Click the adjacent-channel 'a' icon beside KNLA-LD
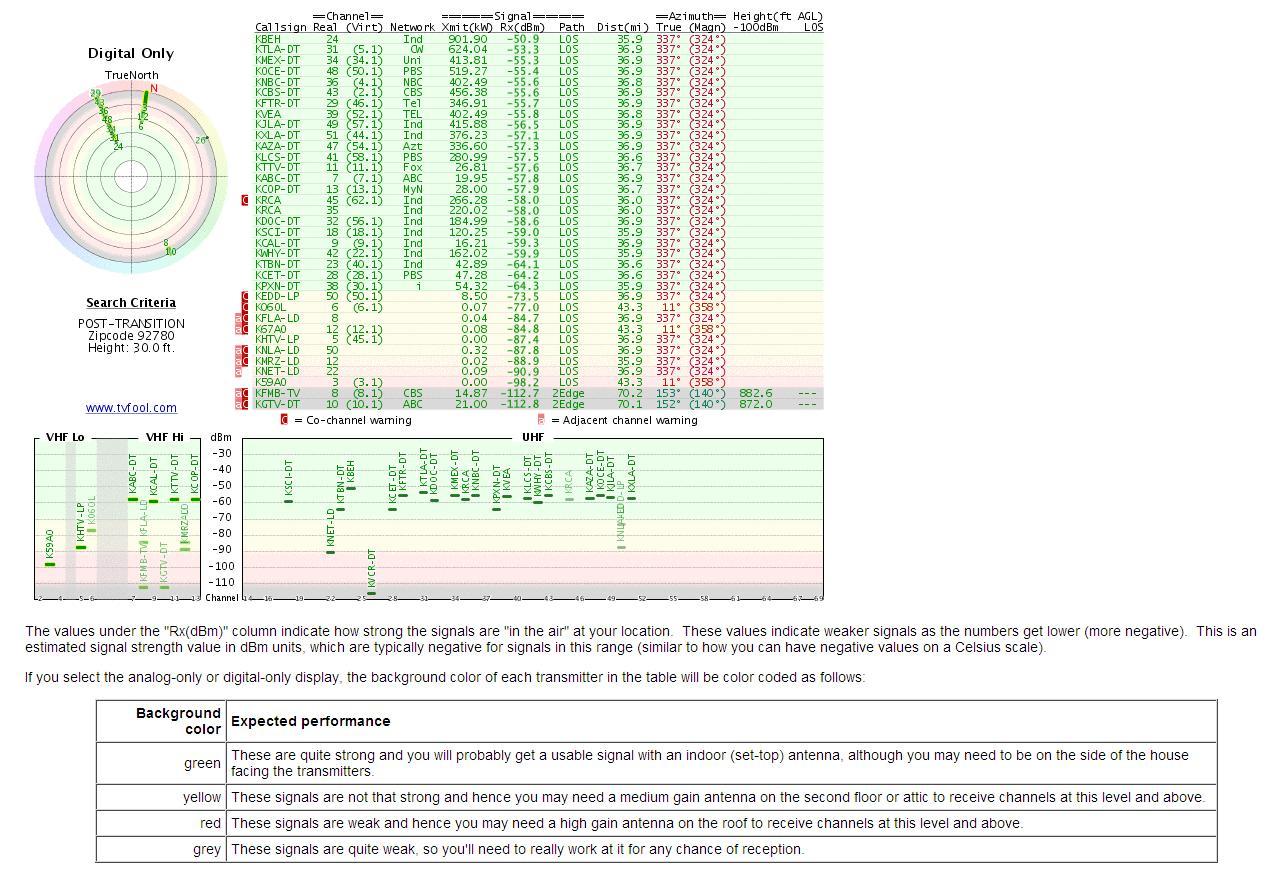This screenshot has width=1271, height=875. pyautogui.click(x=239, y=350)
